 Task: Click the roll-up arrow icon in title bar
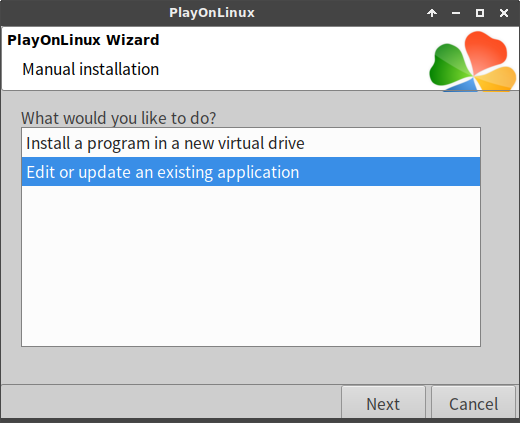[x=432, y=13]
